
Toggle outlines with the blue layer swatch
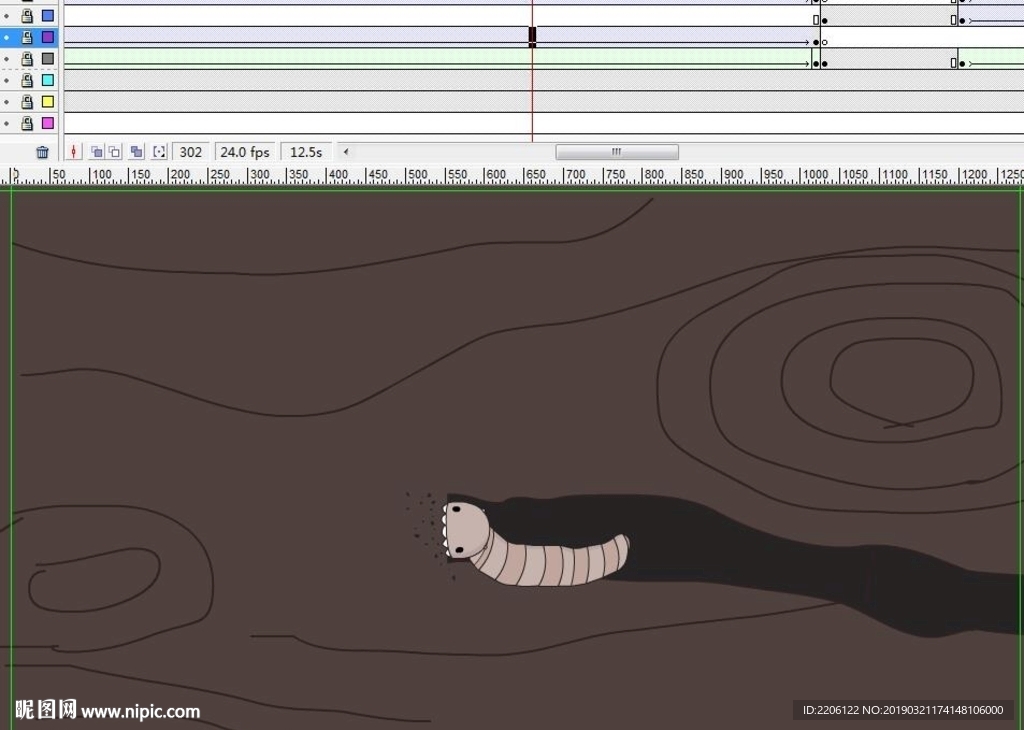click(48, 15)
